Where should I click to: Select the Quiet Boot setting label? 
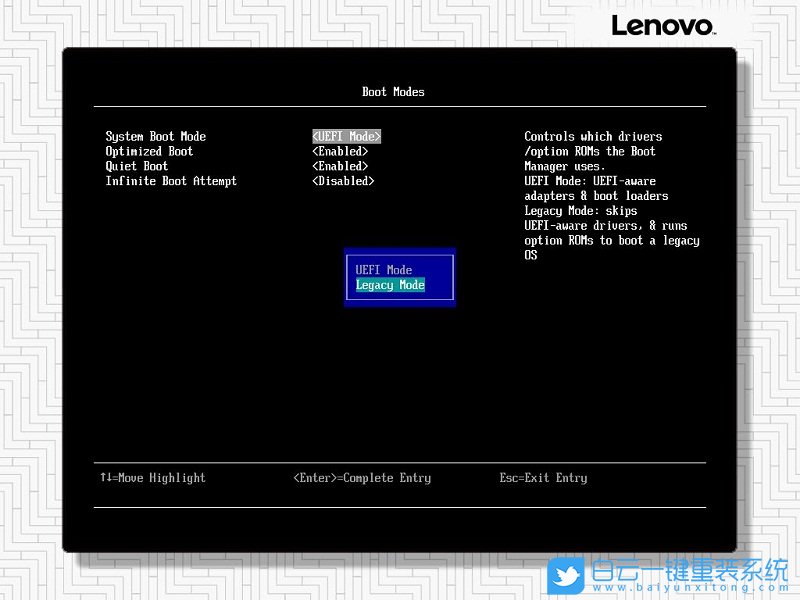point(137,166)
